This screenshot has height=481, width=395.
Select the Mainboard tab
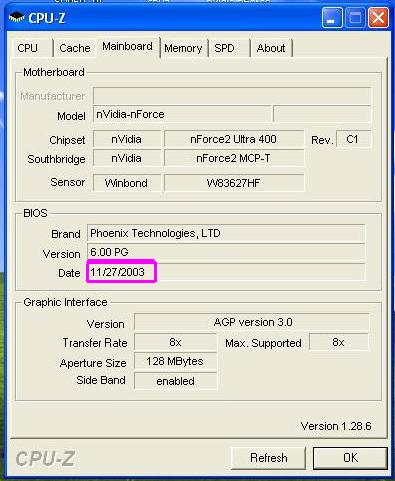128,46
